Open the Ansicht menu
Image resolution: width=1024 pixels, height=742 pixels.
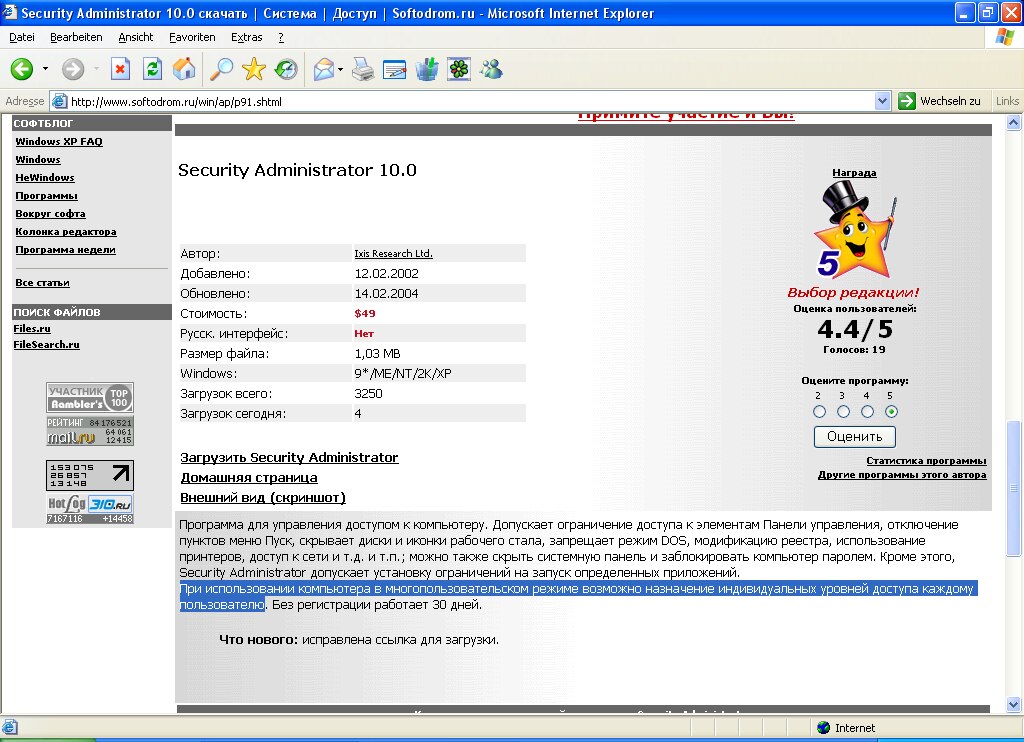pos(135,37)
